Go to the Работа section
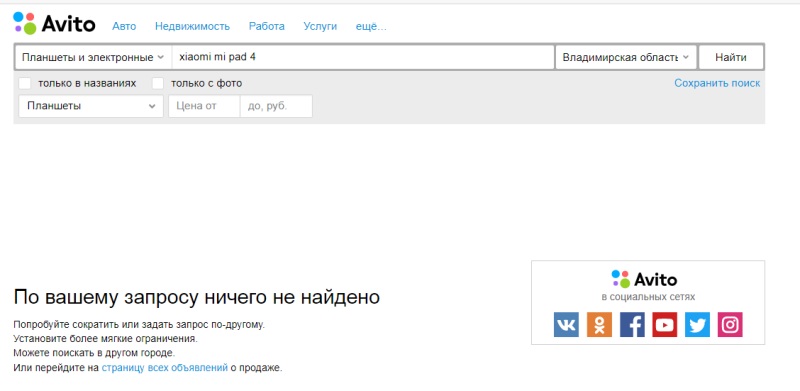Image resolution: width=800 pixels, height=391 pixels. point(267,27)
